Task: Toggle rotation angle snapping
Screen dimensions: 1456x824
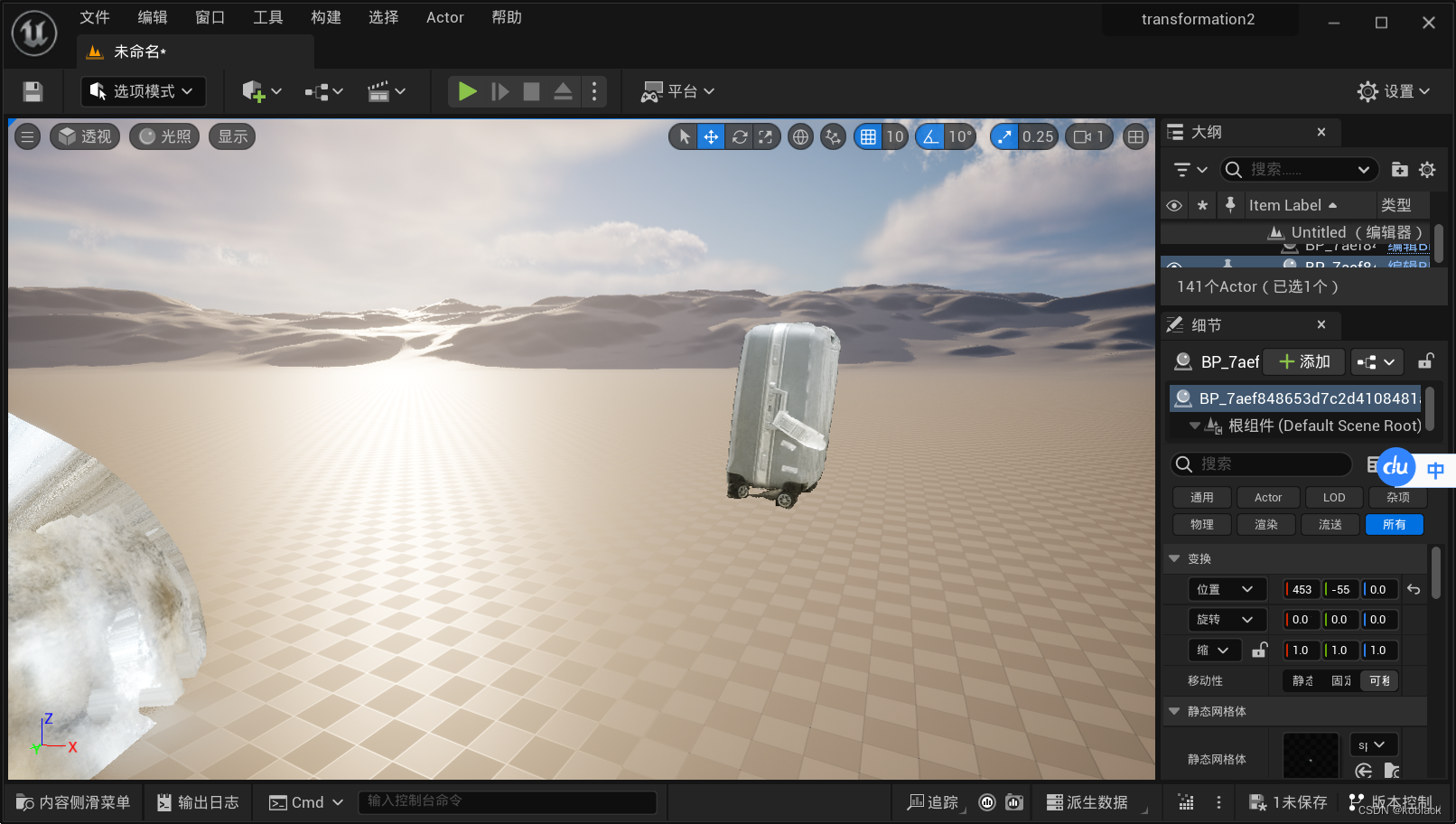Action: coord(929,136)
